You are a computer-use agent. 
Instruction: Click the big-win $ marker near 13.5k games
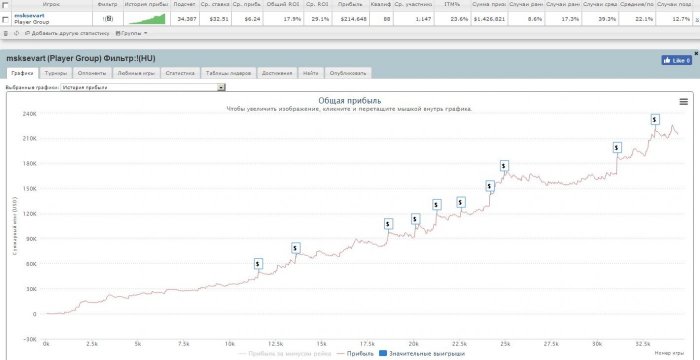[296, 248]
